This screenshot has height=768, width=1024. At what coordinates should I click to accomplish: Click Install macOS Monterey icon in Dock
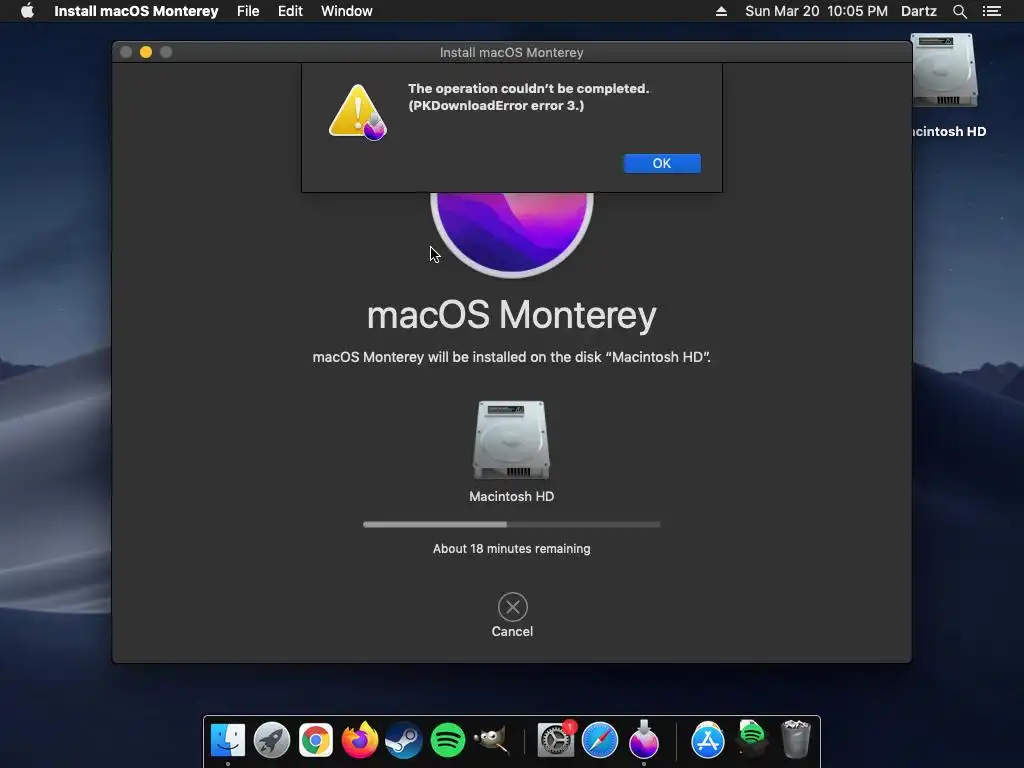tap(644, 740)
